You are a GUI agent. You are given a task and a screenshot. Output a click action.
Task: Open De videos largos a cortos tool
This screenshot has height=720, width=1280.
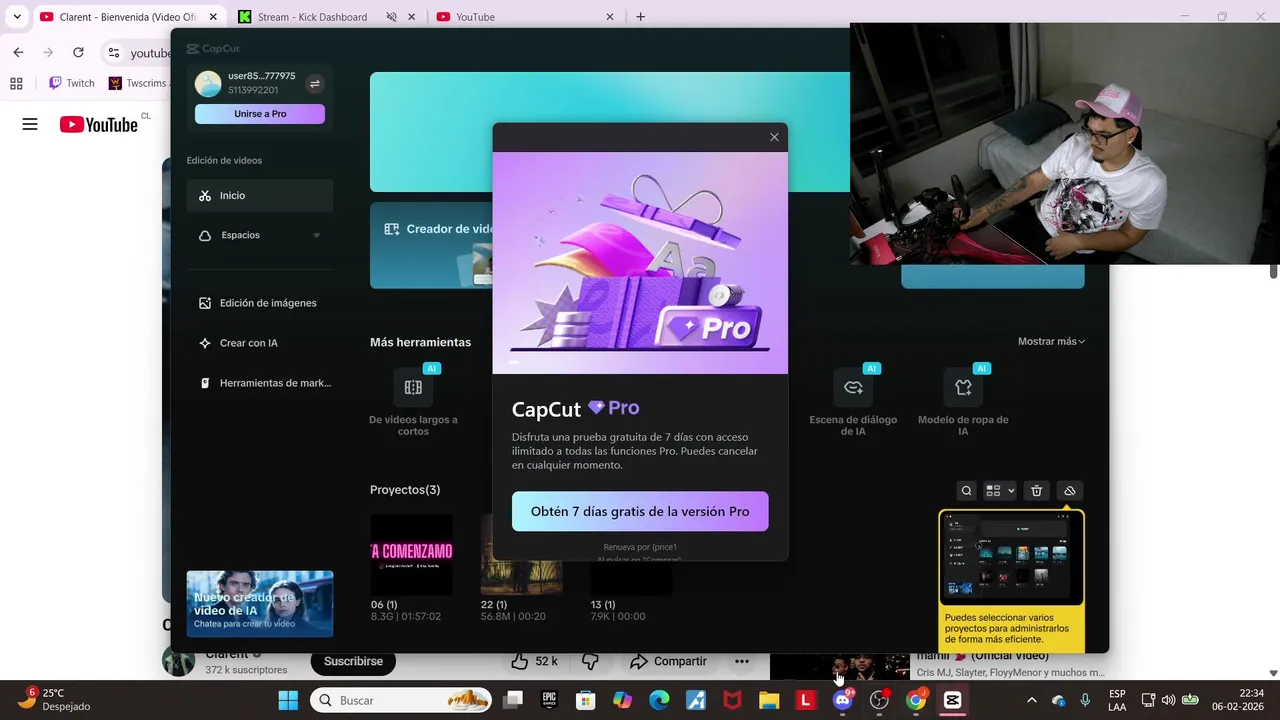tap(413, 402)
